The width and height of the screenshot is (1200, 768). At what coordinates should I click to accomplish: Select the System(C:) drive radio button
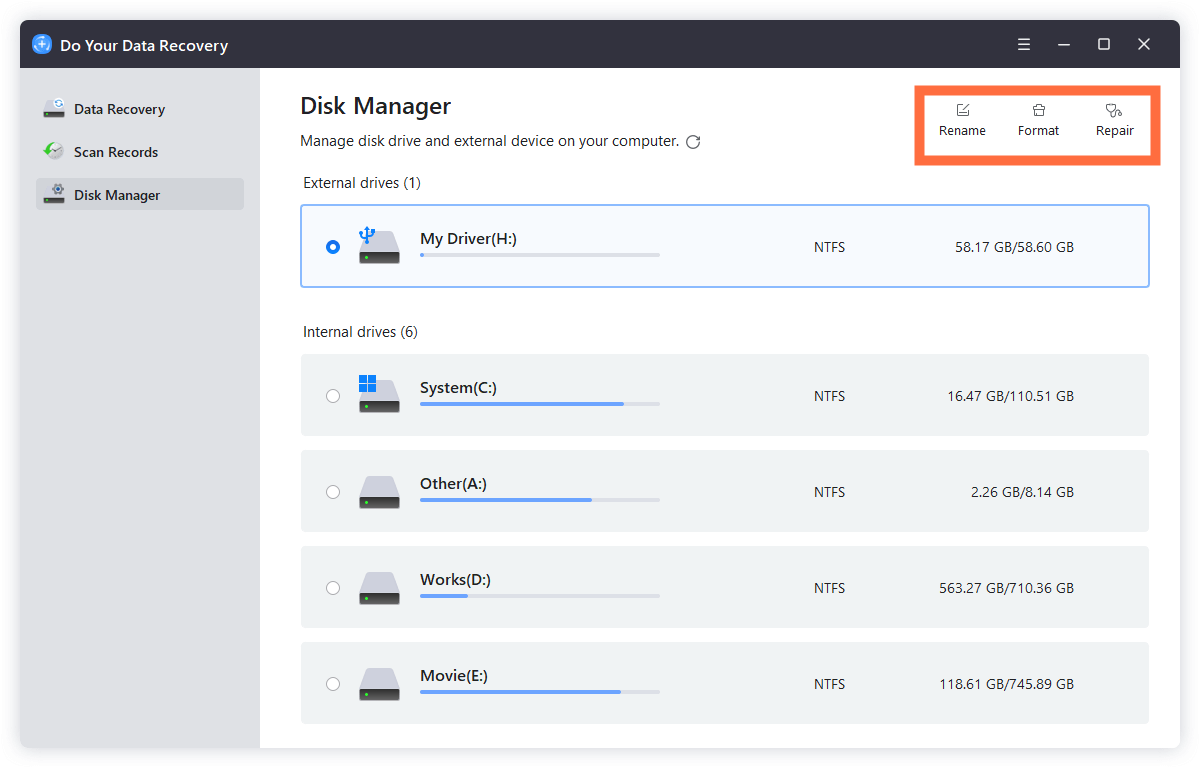[x=333, y=395]
